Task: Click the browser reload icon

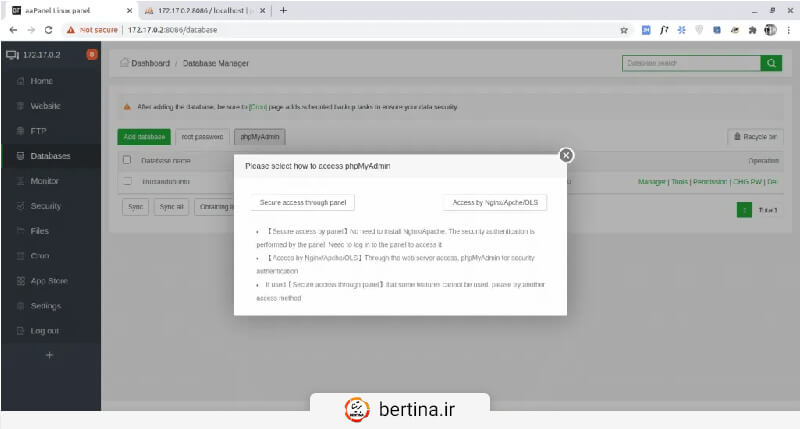Action: point(48,30)
